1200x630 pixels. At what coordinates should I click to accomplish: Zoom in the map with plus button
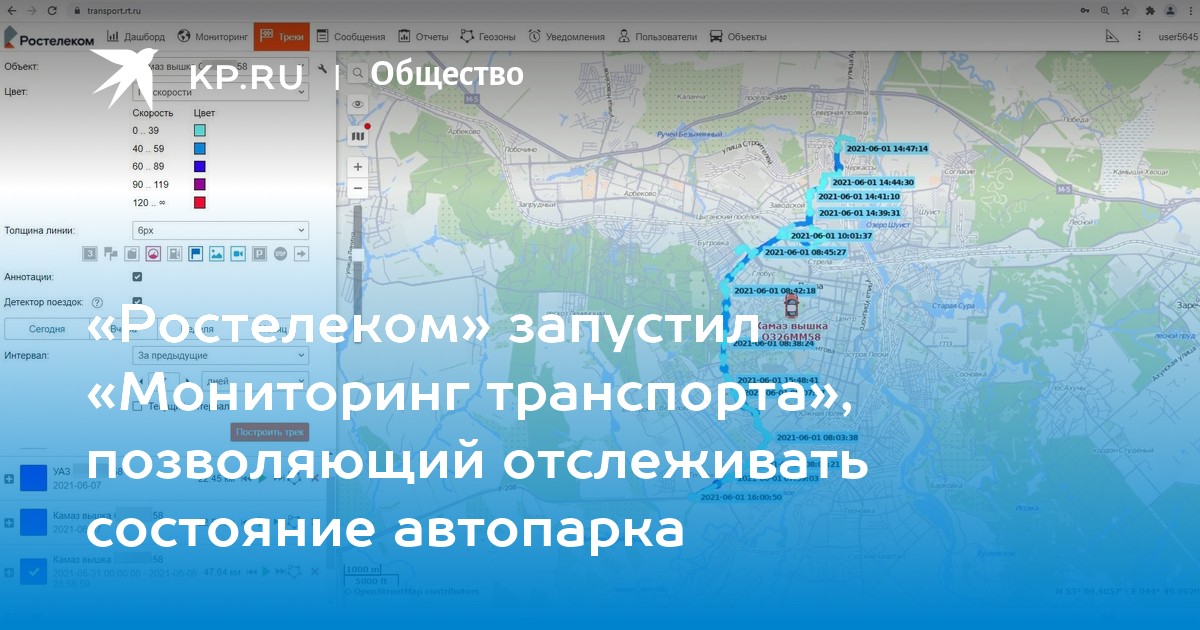tap(358, 166)
